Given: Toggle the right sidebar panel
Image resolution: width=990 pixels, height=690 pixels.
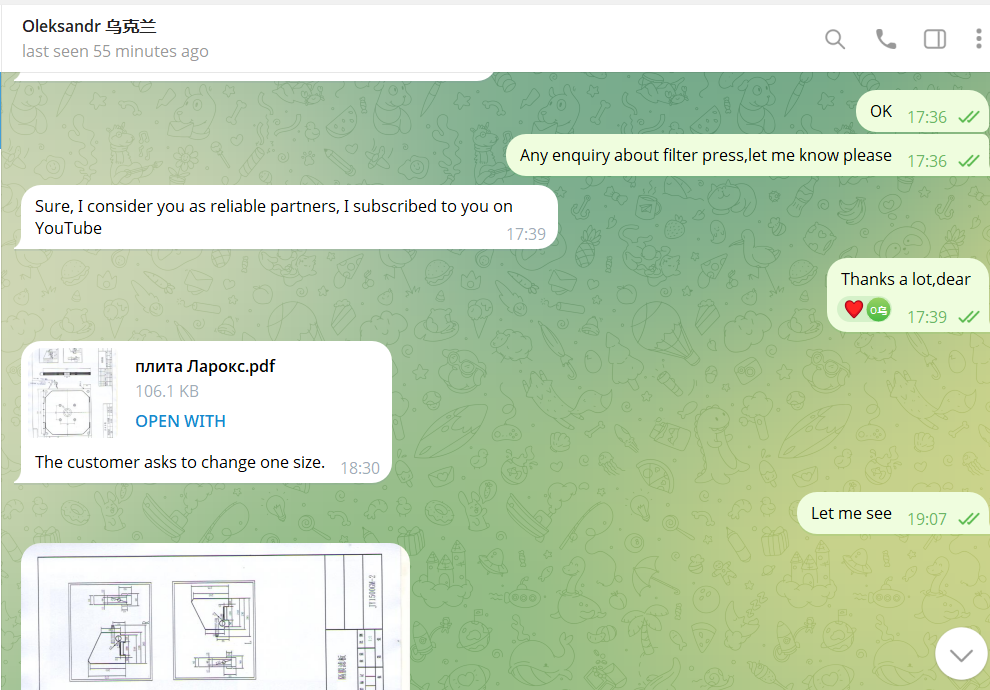Looking at the screenshot, I should coord(935,39).
